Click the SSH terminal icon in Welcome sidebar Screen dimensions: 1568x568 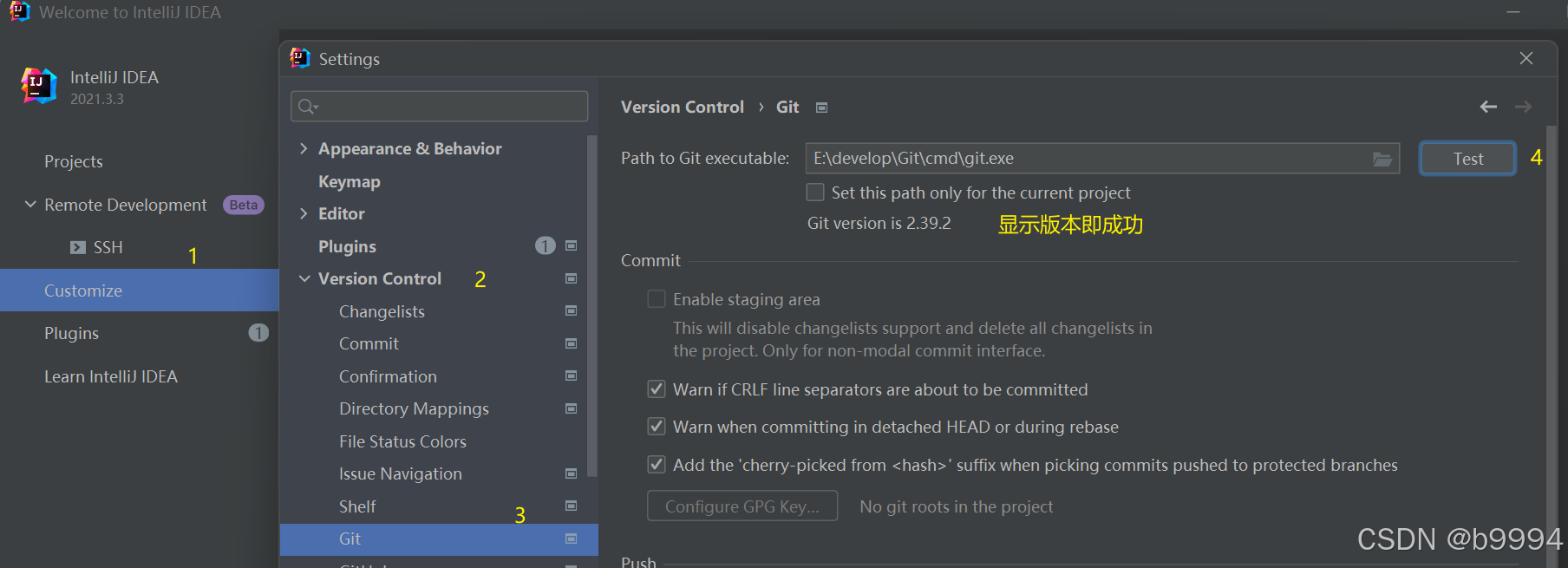pos(78,247)
